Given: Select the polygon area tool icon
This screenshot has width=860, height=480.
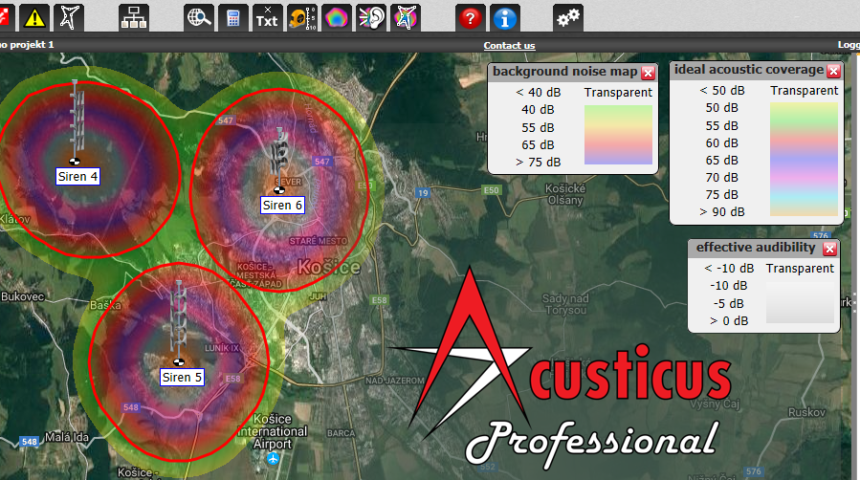Looking at the screenshot, I should click(69, 18).
